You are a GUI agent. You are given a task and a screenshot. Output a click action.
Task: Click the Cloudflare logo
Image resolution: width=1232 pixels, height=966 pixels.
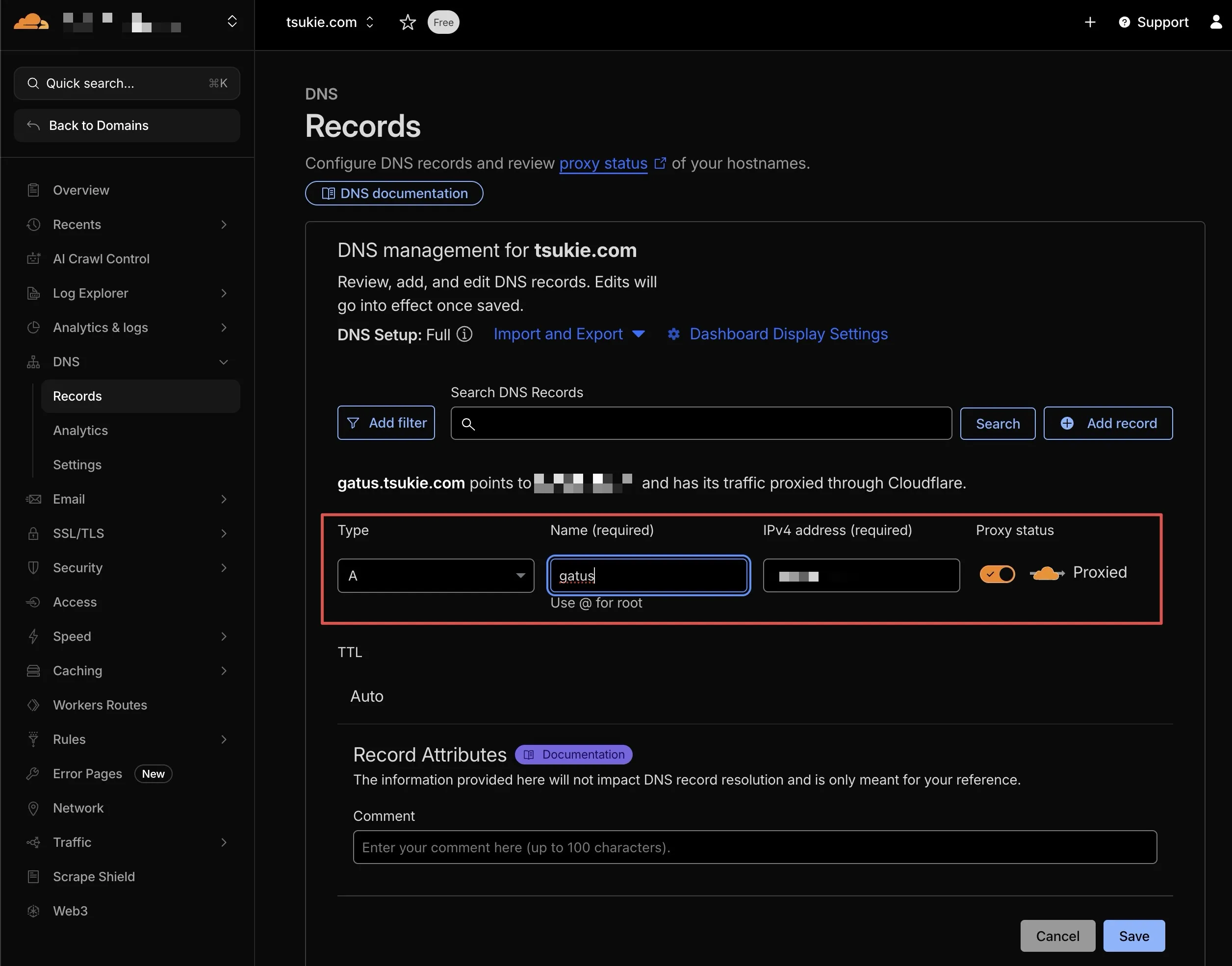(x=31, y=21)
